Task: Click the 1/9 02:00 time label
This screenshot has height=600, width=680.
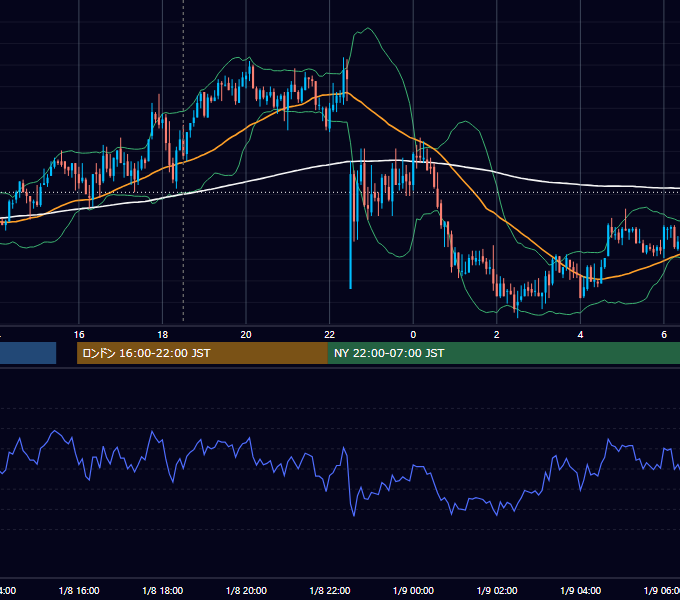Action: pyautogui.click(x=497, y=590)
